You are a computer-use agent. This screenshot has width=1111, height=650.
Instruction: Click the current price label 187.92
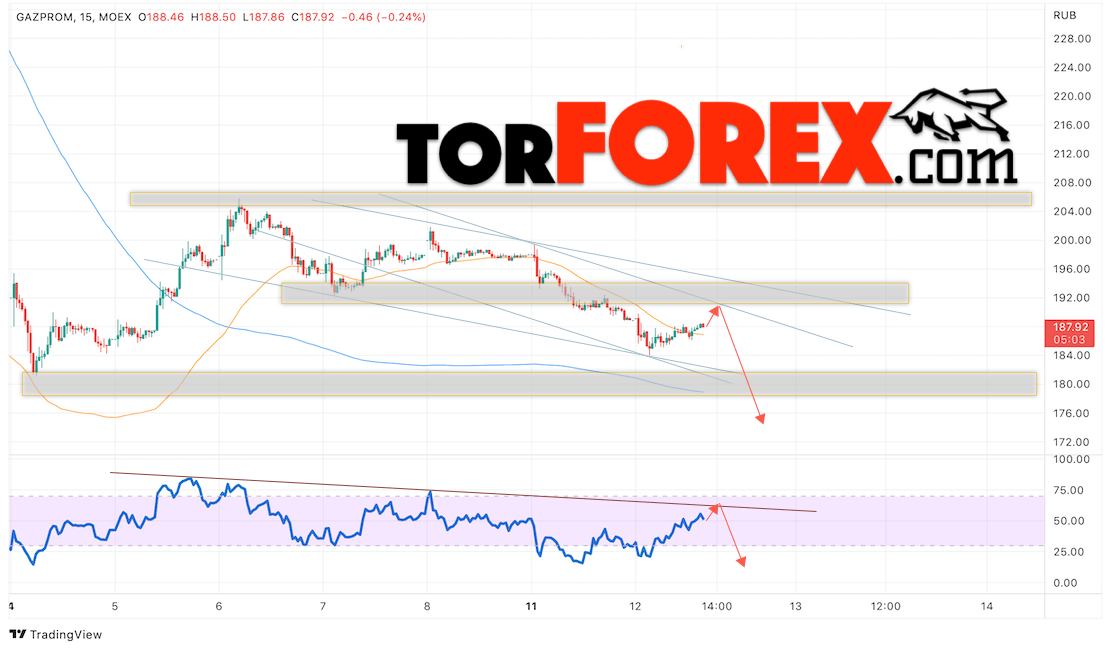[x=1070, y=327]
